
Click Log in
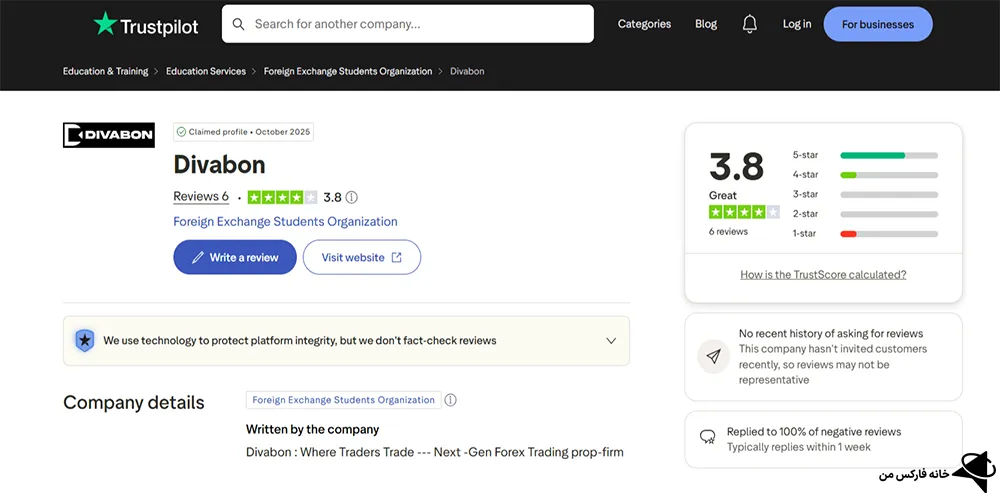coord(797,24)
